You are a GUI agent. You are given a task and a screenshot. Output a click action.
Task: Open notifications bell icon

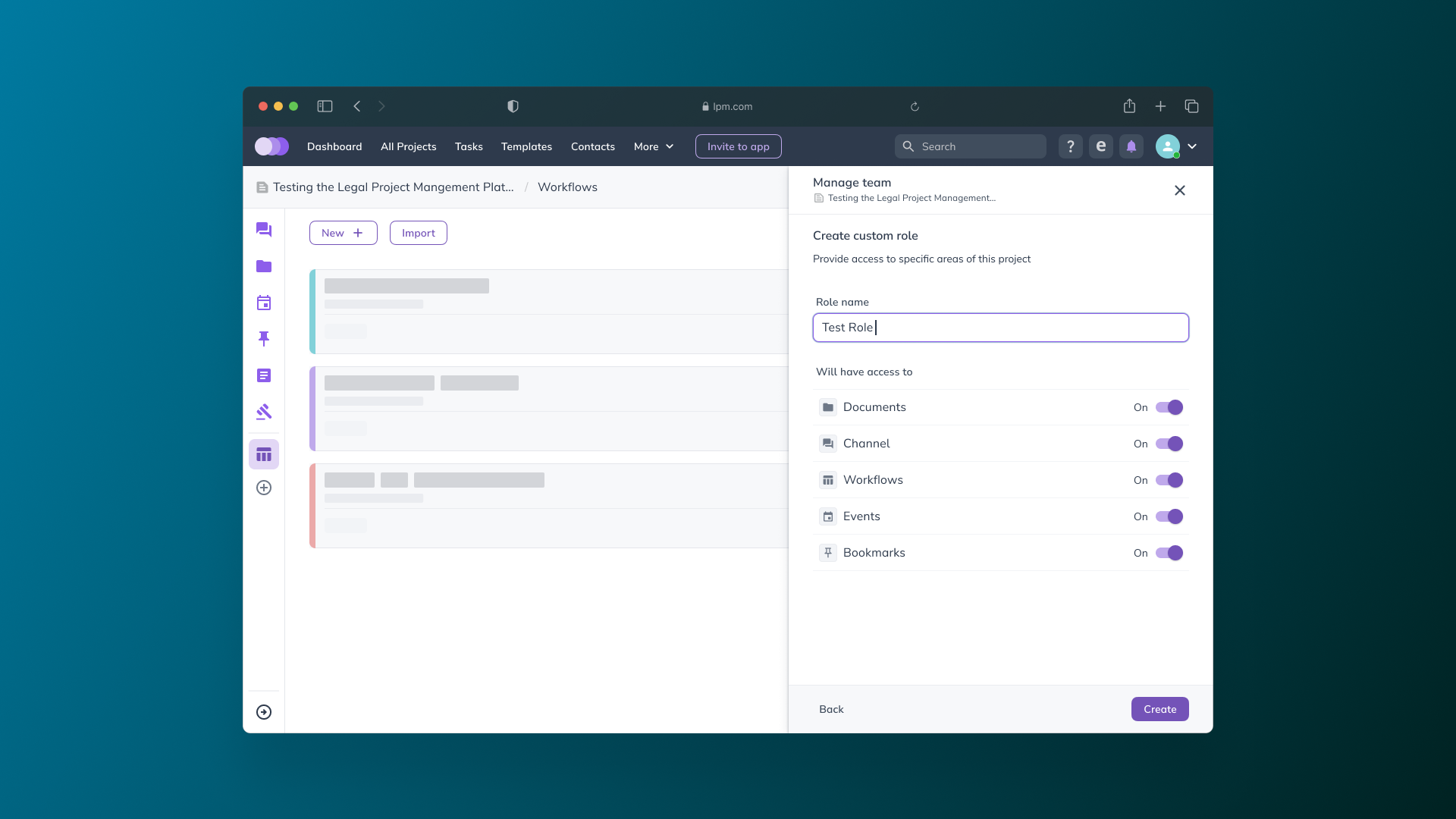click(1131, 146)
